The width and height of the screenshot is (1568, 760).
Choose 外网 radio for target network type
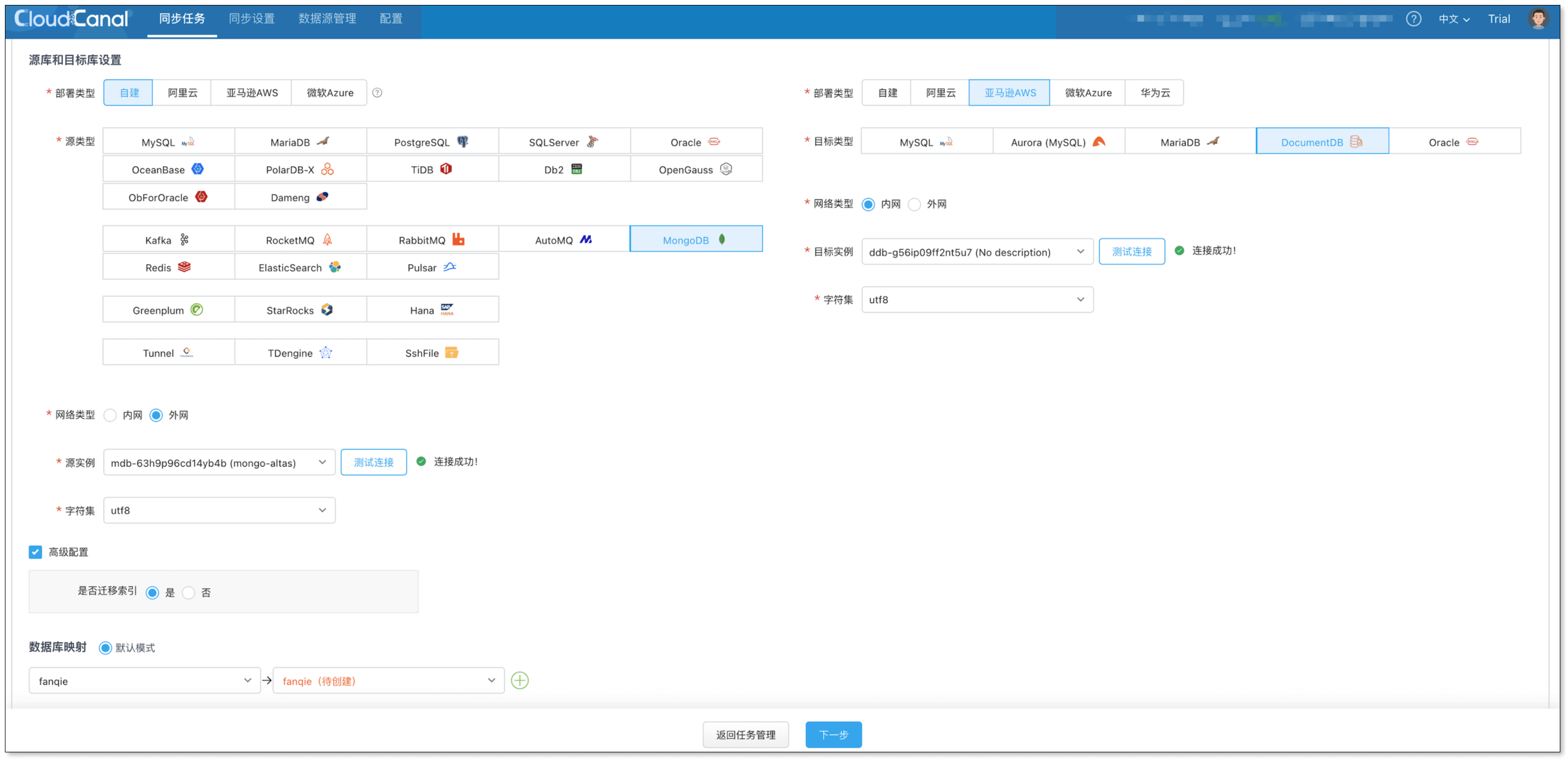914,204
